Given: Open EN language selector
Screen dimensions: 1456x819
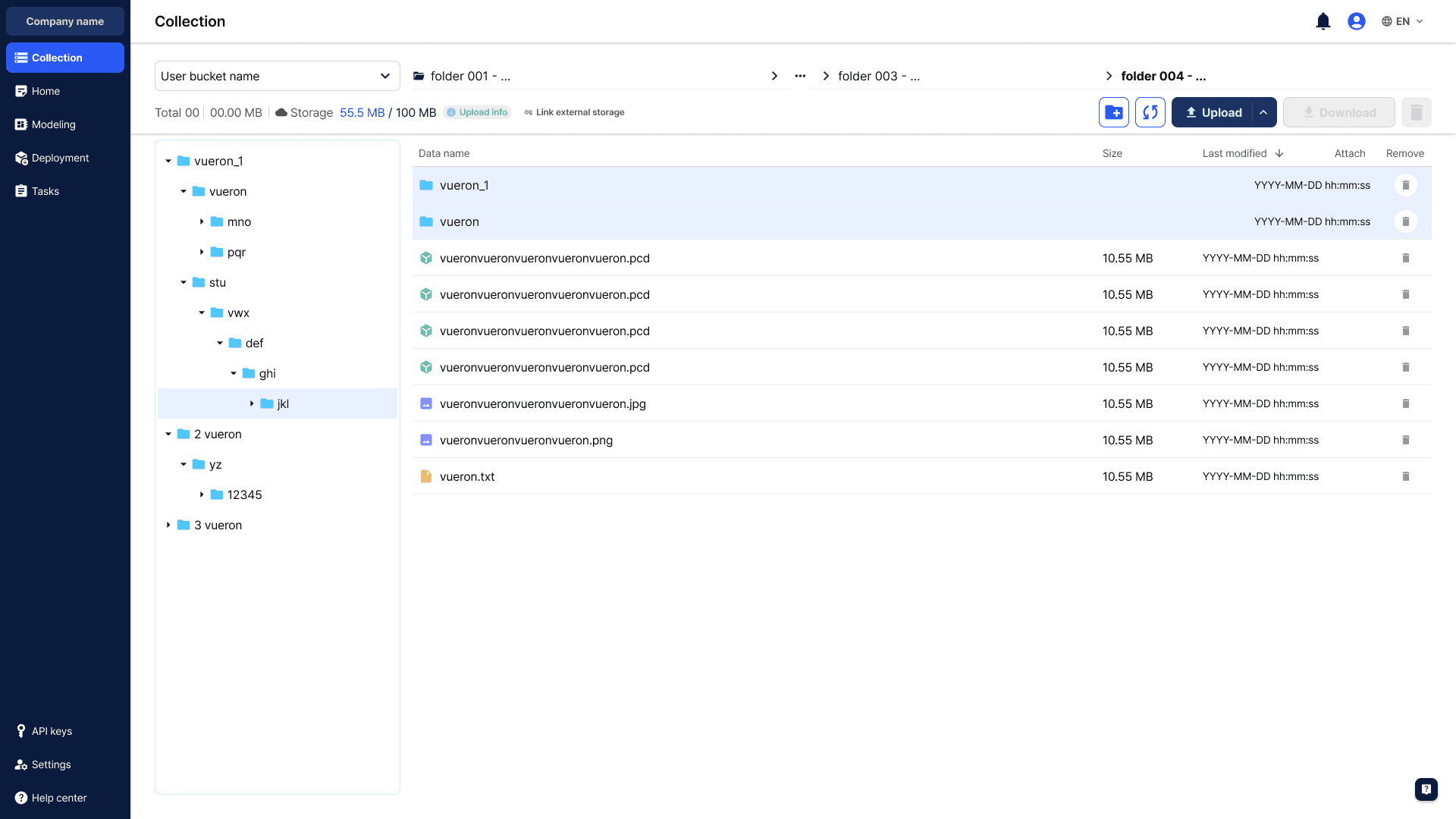Looking at the screenshot, I should (x=1402, y=21).
